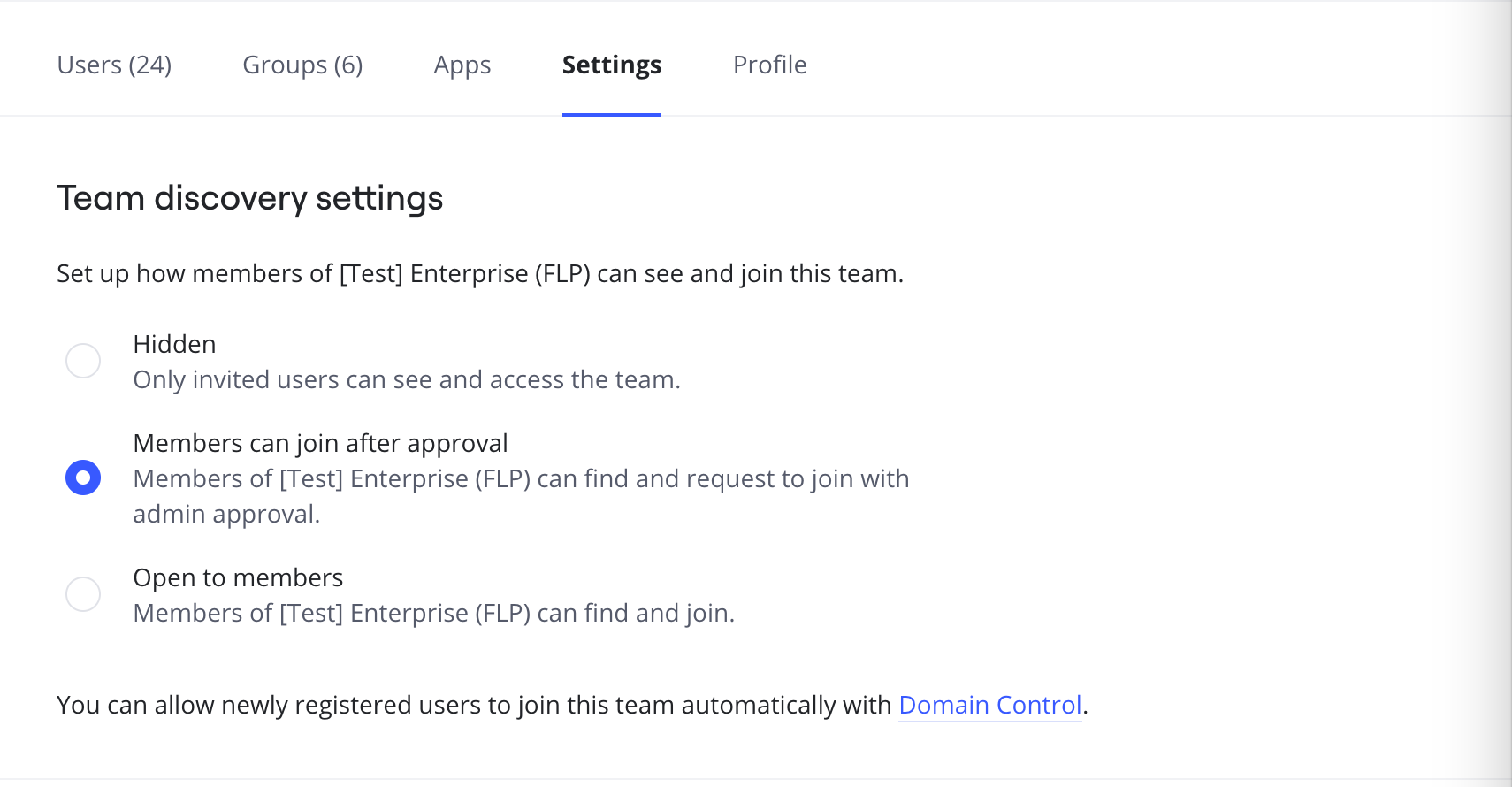Click the 'Hidden' option label

point(174,344)
